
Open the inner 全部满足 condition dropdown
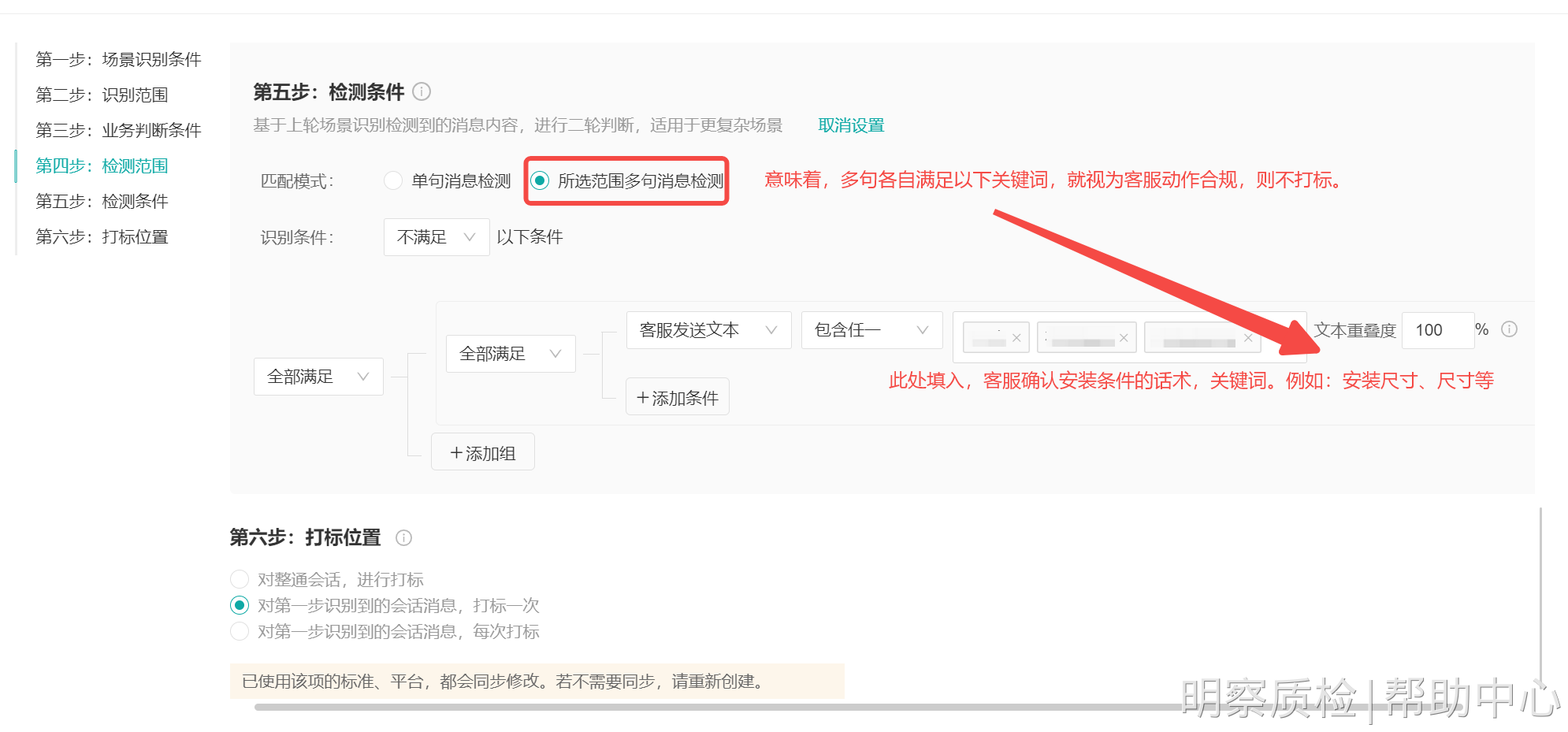coord(511,354)
